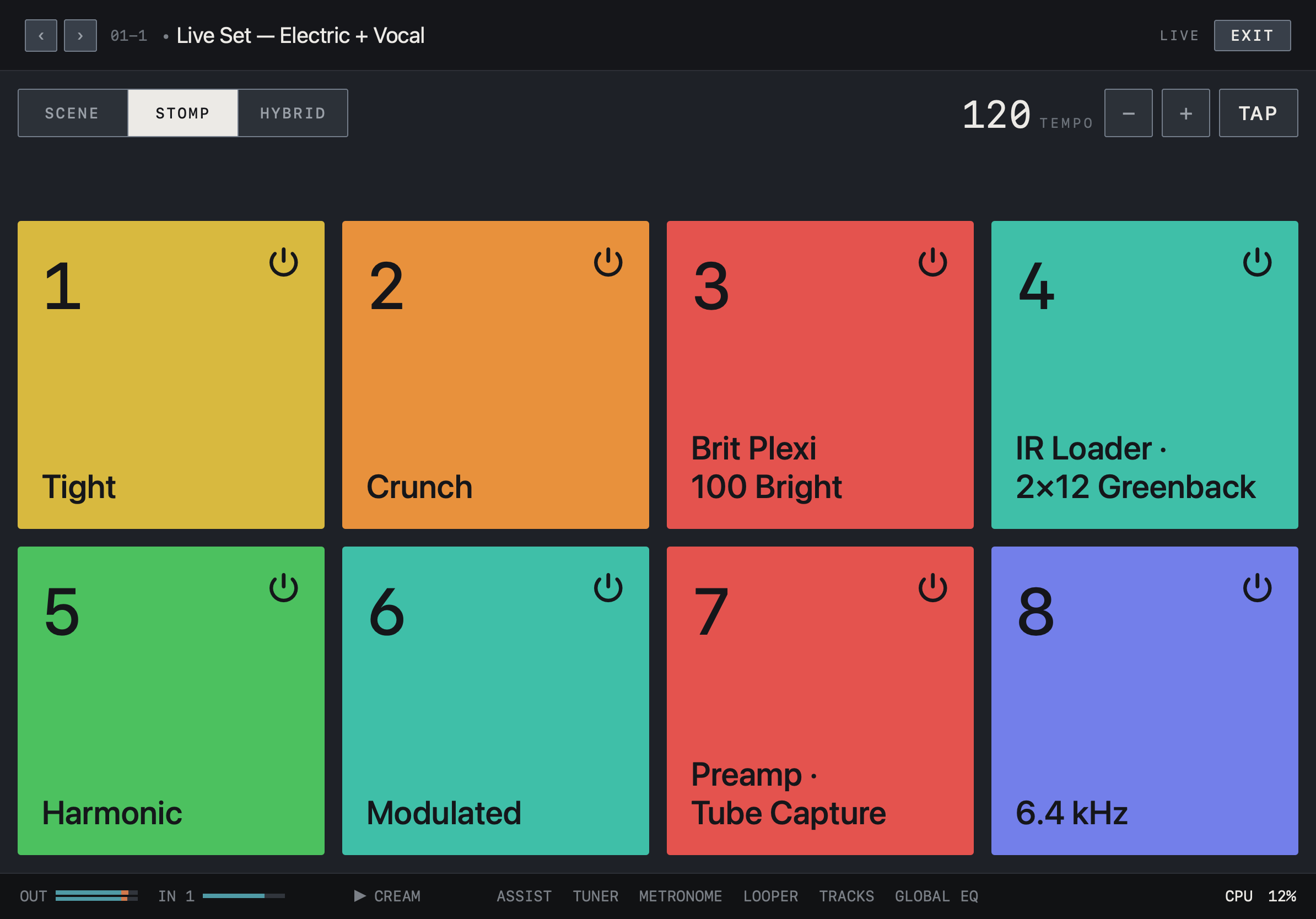Select the green Harmonic stomp tile

click(171, 701)
